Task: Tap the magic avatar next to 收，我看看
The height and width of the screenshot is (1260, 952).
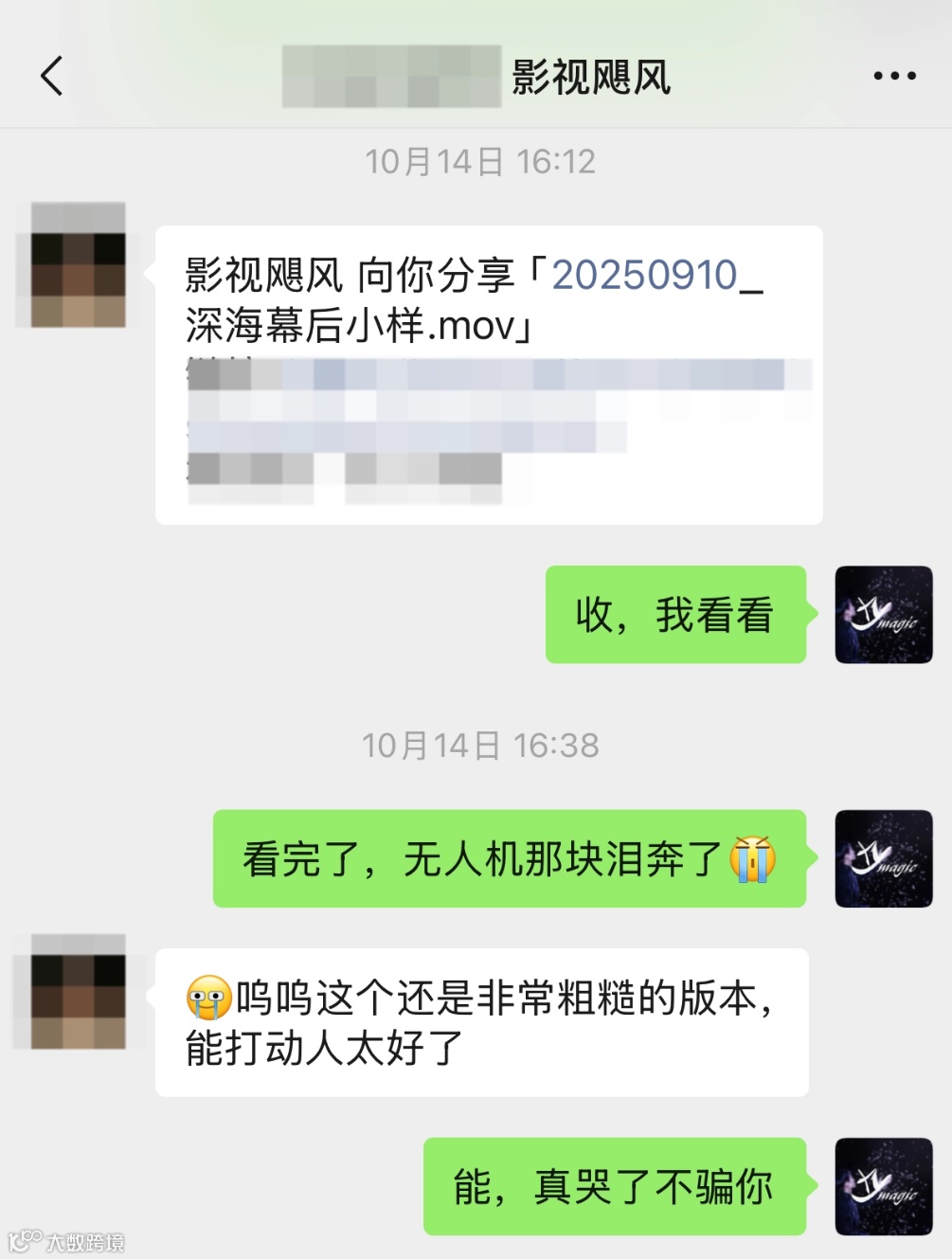Action: point(884,614)
